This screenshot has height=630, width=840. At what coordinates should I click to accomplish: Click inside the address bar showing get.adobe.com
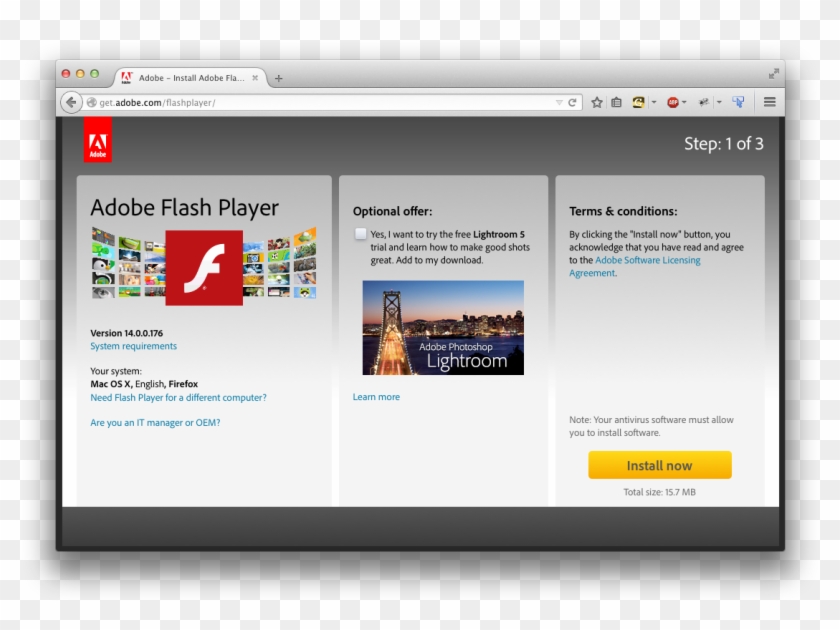pos(300,101)
